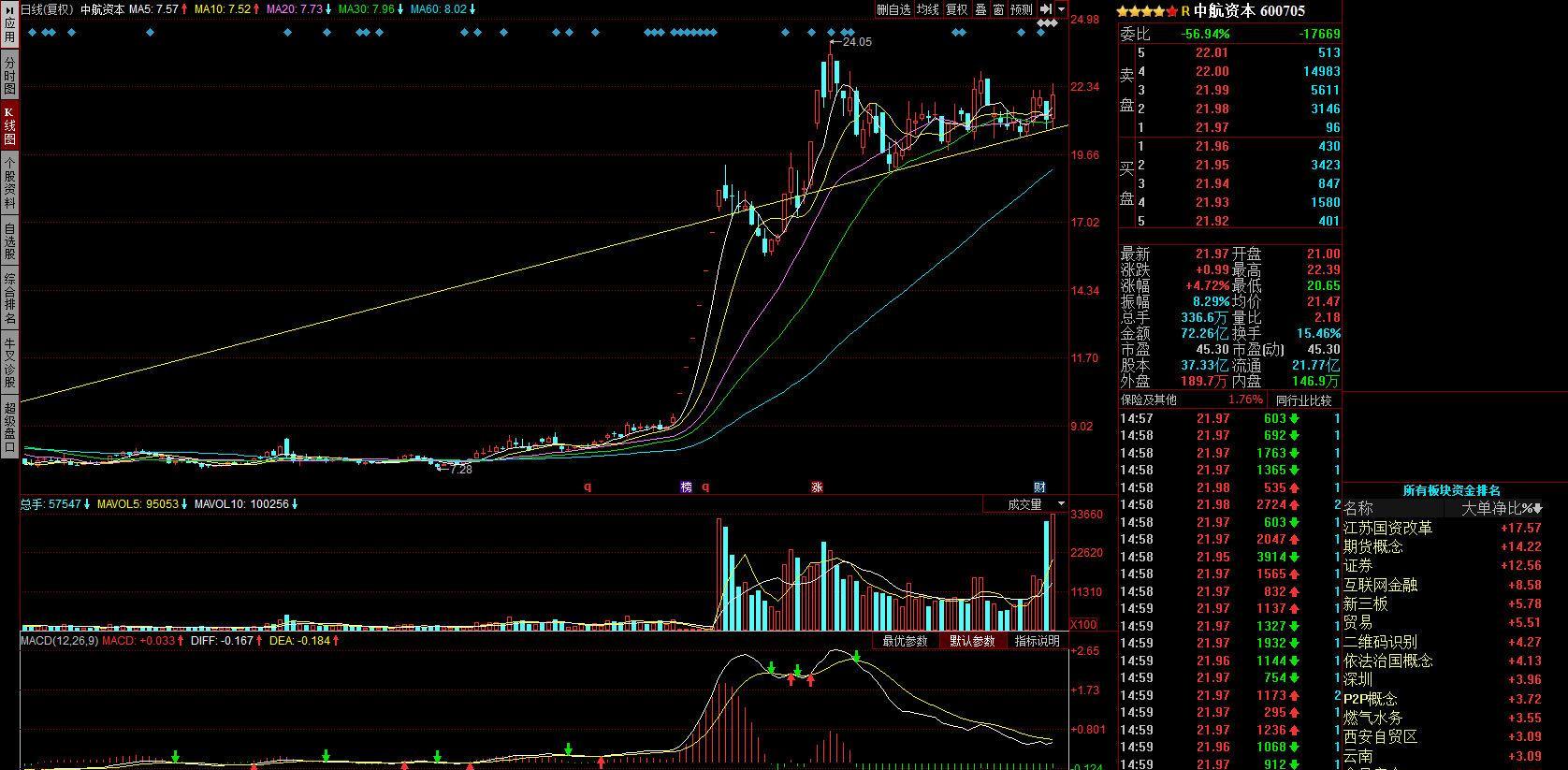Select the 新三板 sector row
This screenshot has height=770, width=1568.
click(1444, 604)
